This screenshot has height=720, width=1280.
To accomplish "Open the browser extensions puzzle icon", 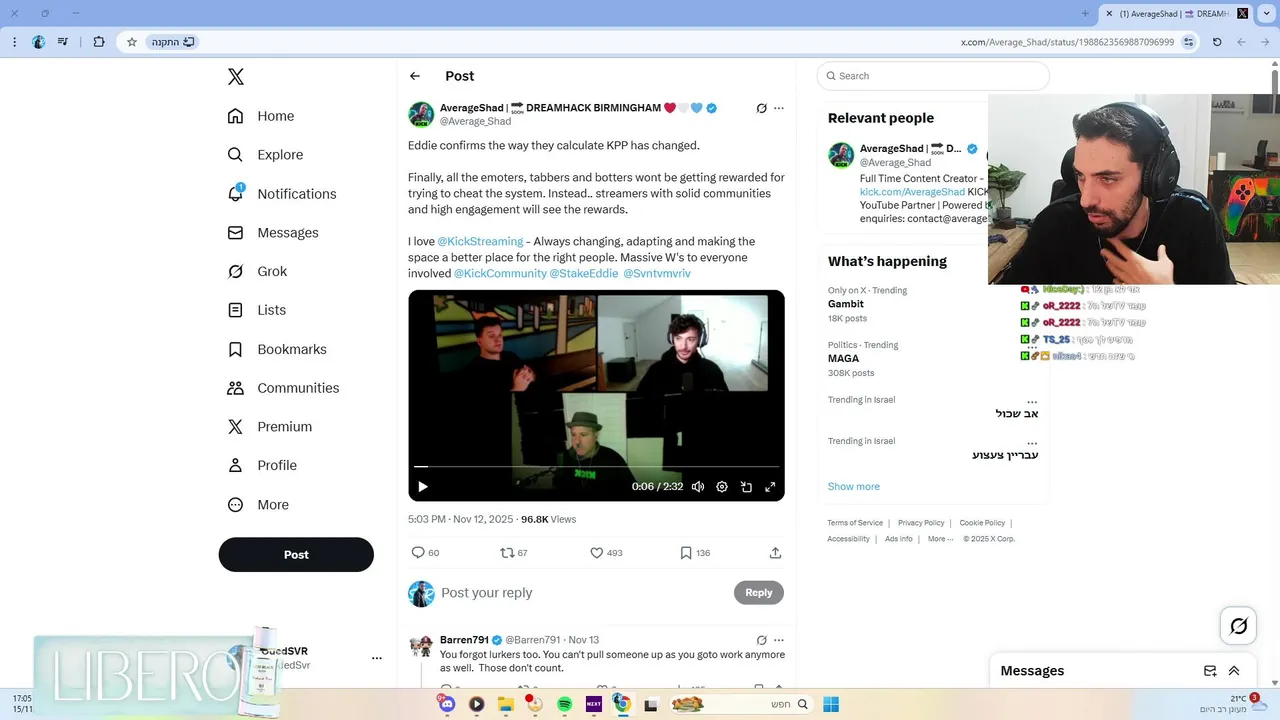I will tap(98, 42).
